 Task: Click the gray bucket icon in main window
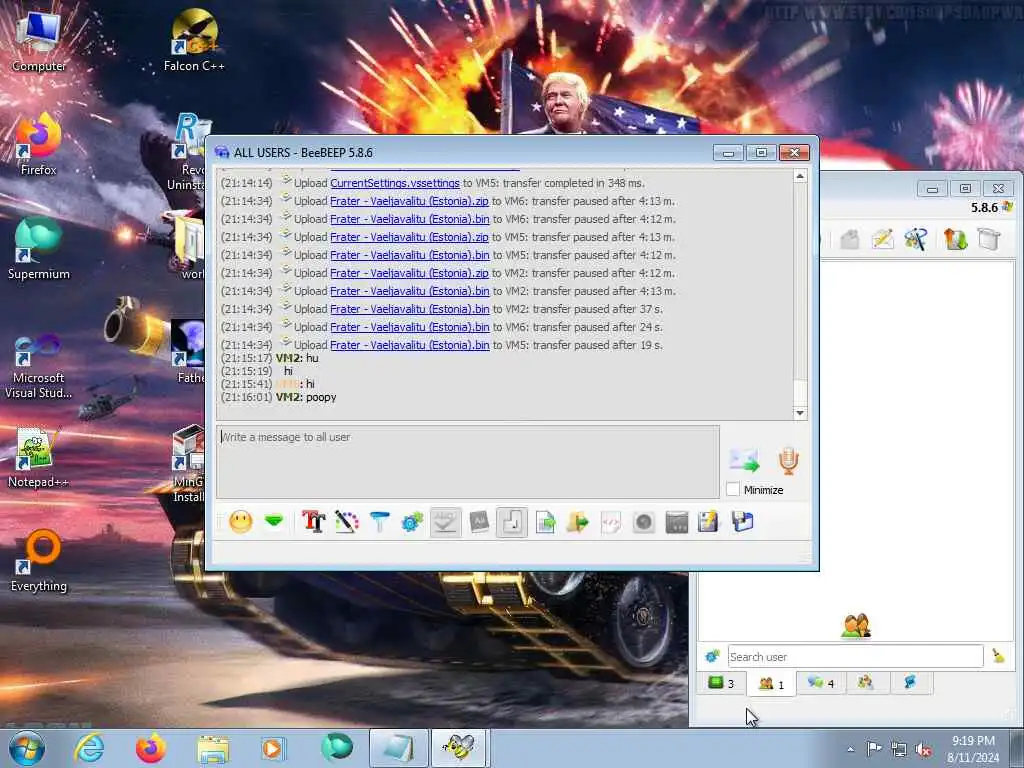(x=989, y=239)
